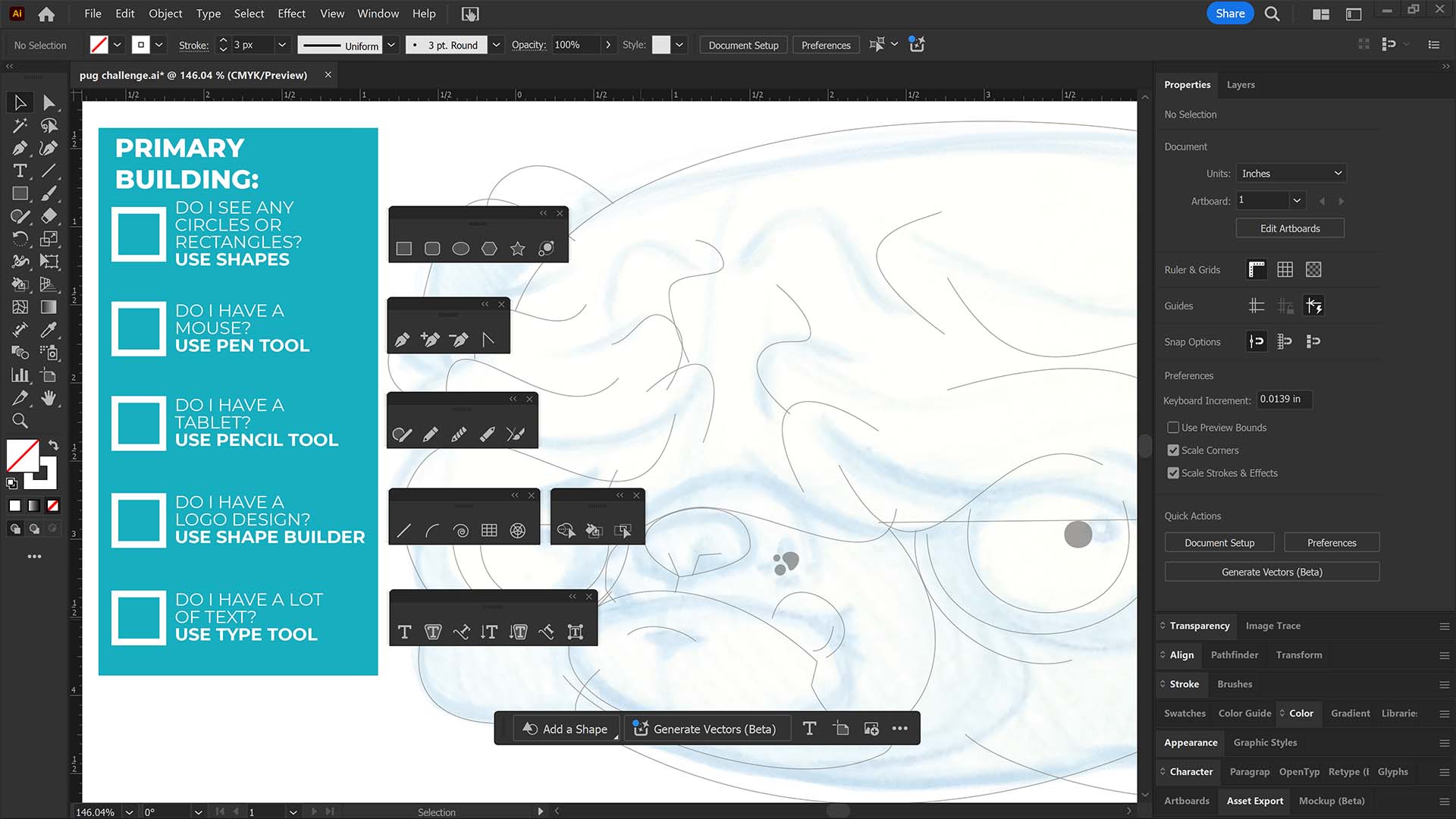Toggle Show Rulers icon in Ruler & Grids
Screen dimensions: 1456x819
(x=1257, y=270)
